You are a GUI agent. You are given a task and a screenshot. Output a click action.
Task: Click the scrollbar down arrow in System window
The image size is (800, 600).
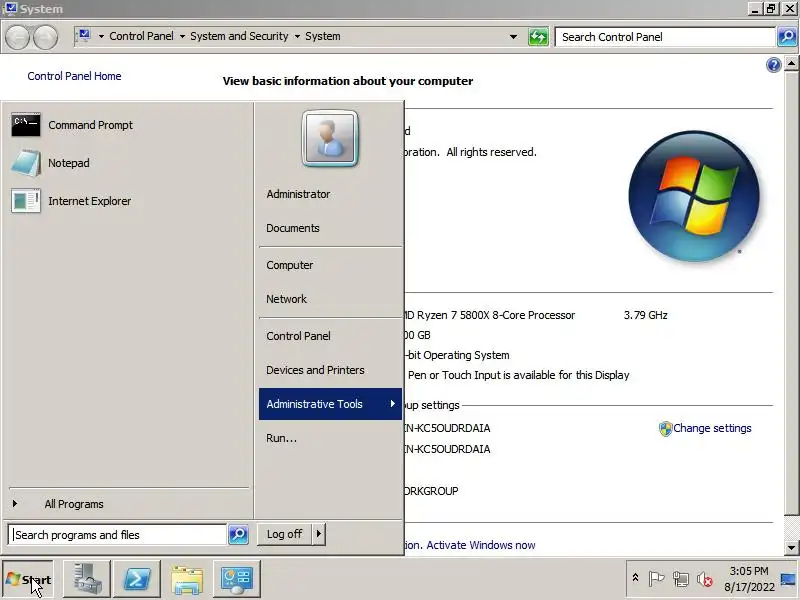click(791, 547)
